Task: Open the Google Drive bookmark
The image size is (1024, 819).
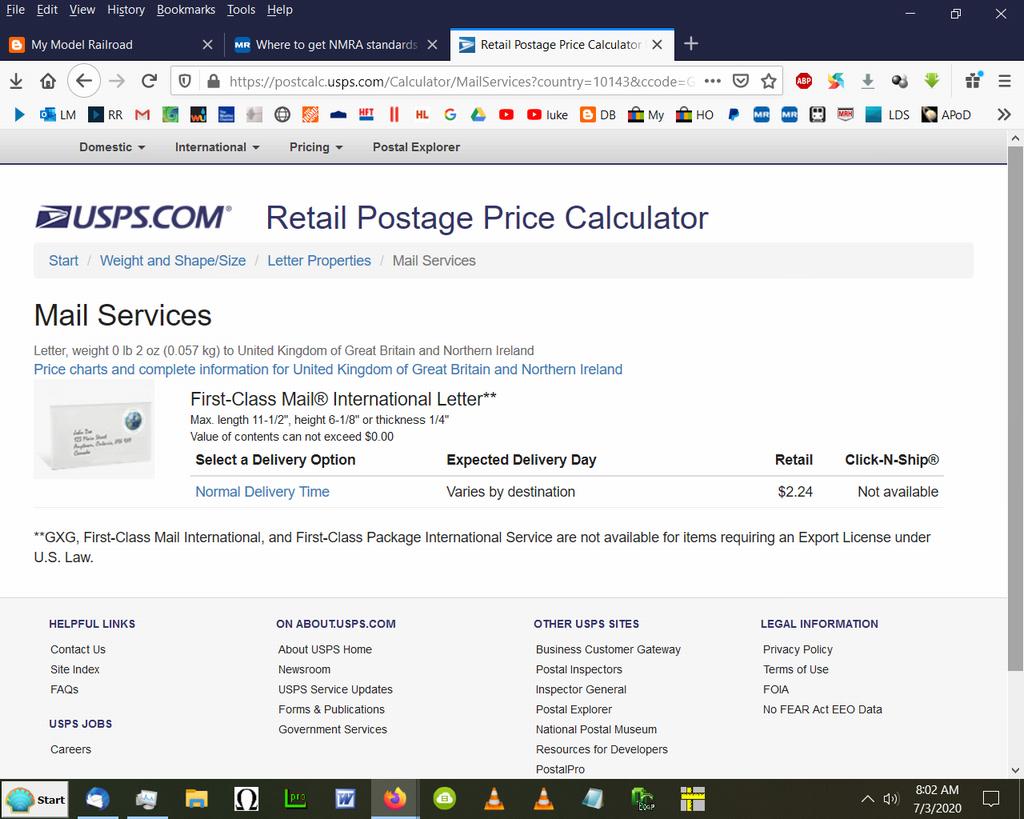Action: (479, 115)
